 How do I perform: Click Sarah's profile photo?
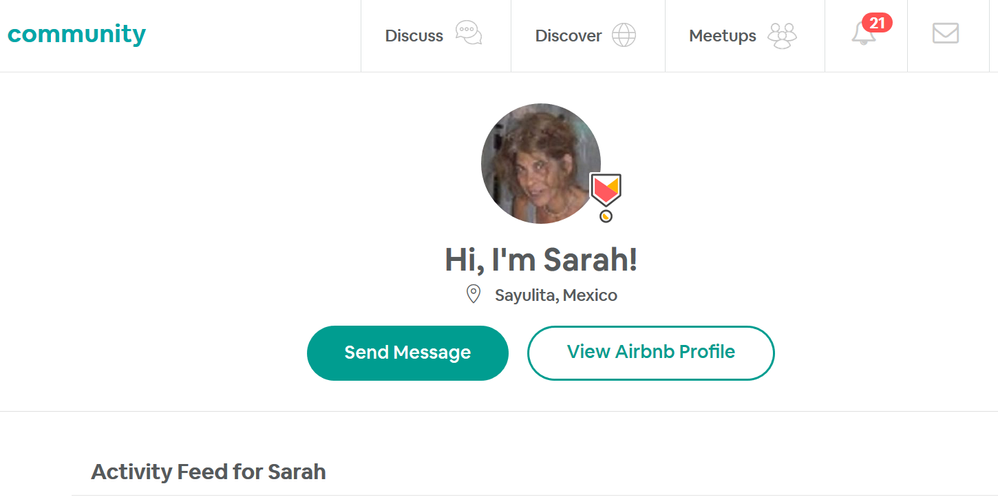(x=540, y=163)
